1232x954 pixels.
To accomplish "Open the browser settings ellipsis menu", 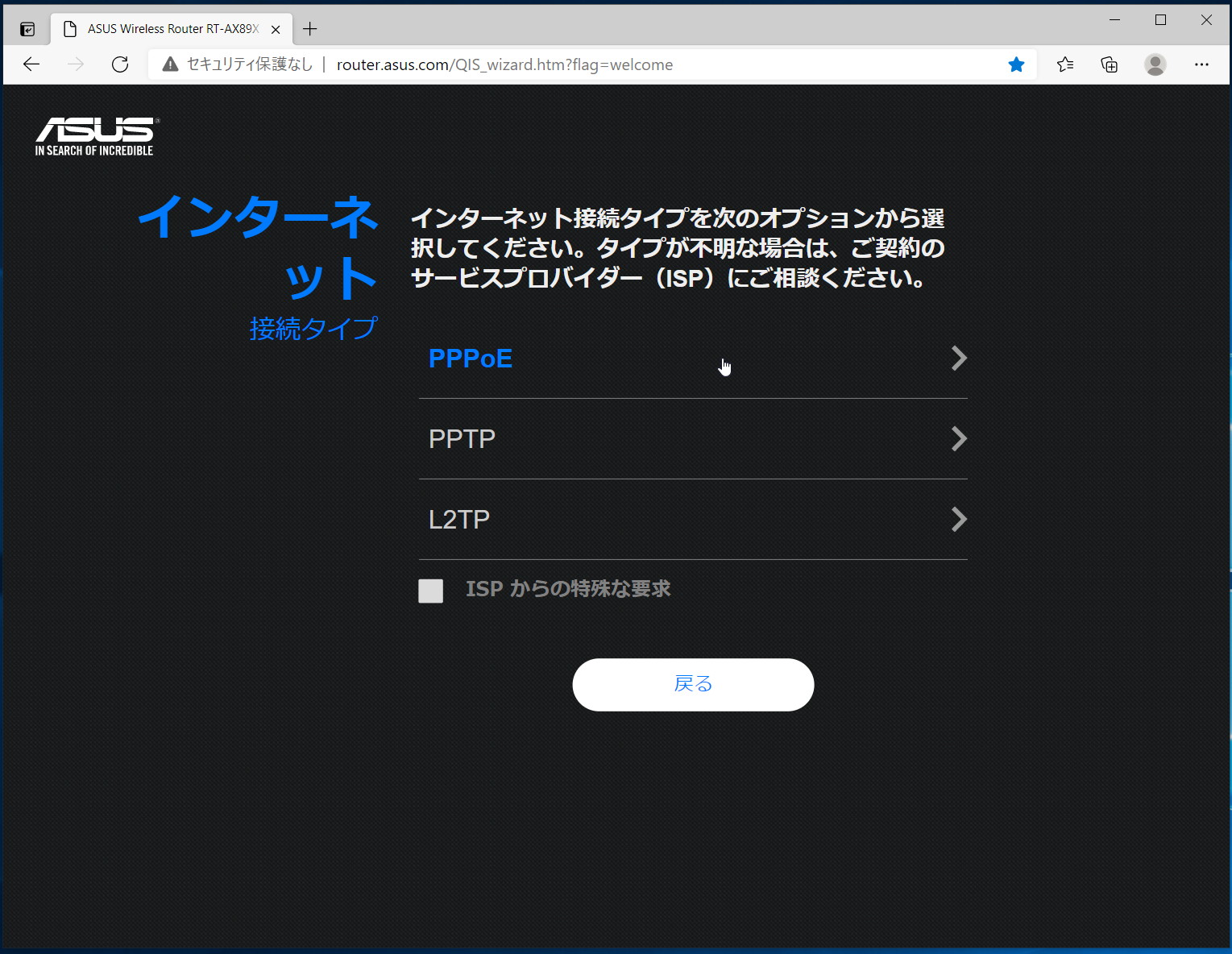I will pos(1201,64).
